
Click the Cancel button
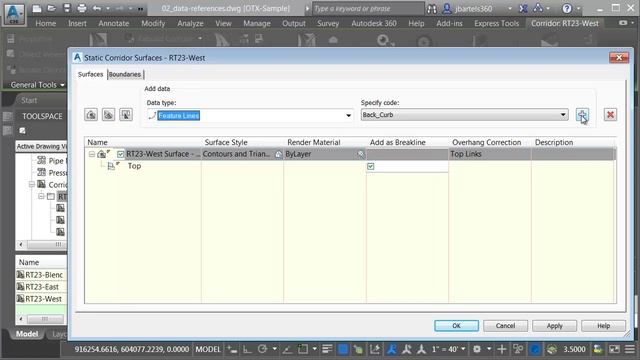tap(505, 326)
